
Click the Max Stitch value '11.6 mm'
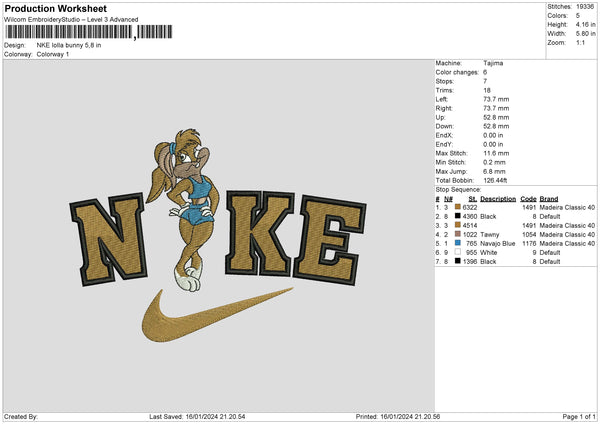[496, 153]
